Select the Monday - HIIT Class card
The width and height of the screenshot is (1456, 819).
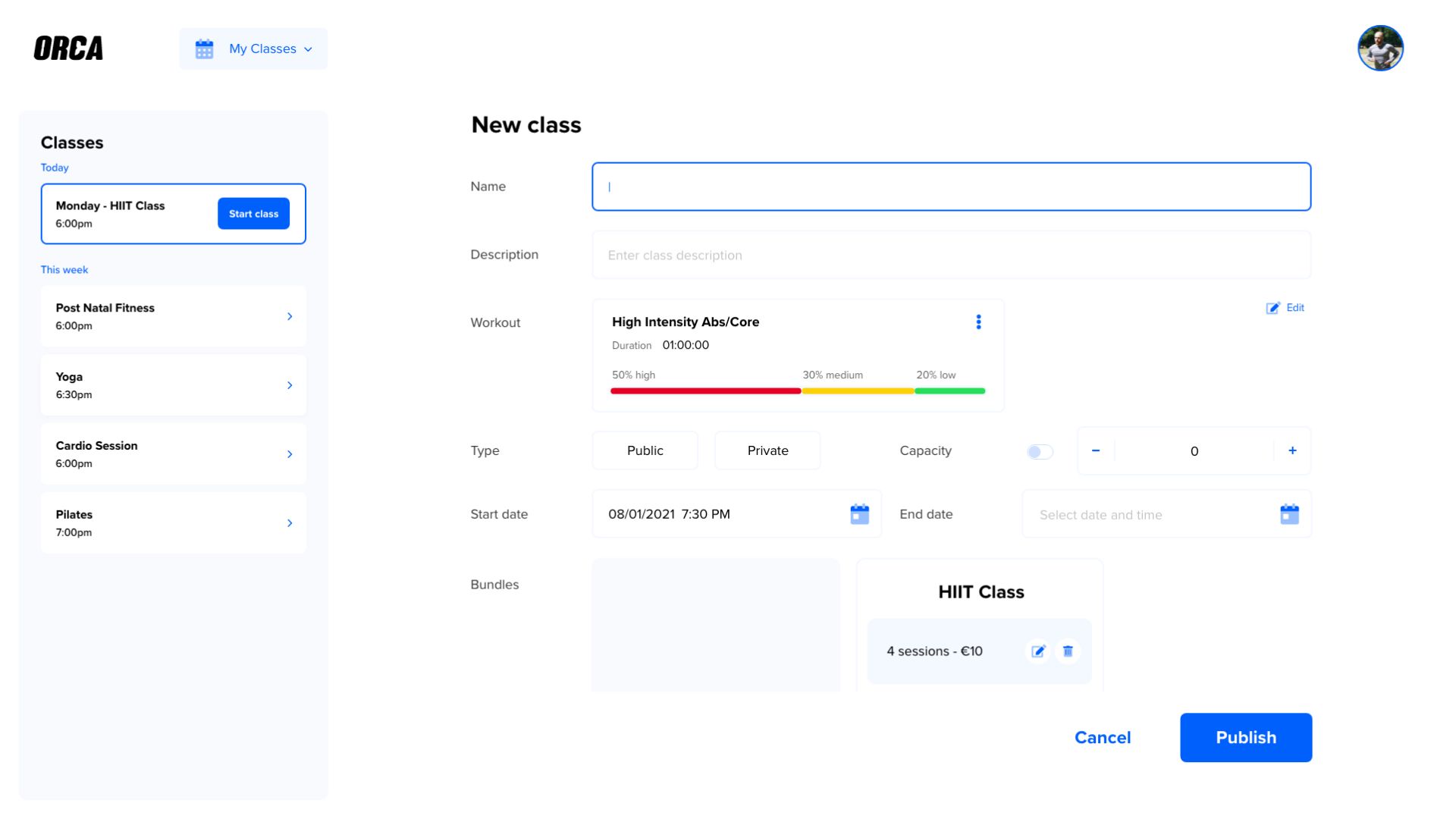coord(174,214)
